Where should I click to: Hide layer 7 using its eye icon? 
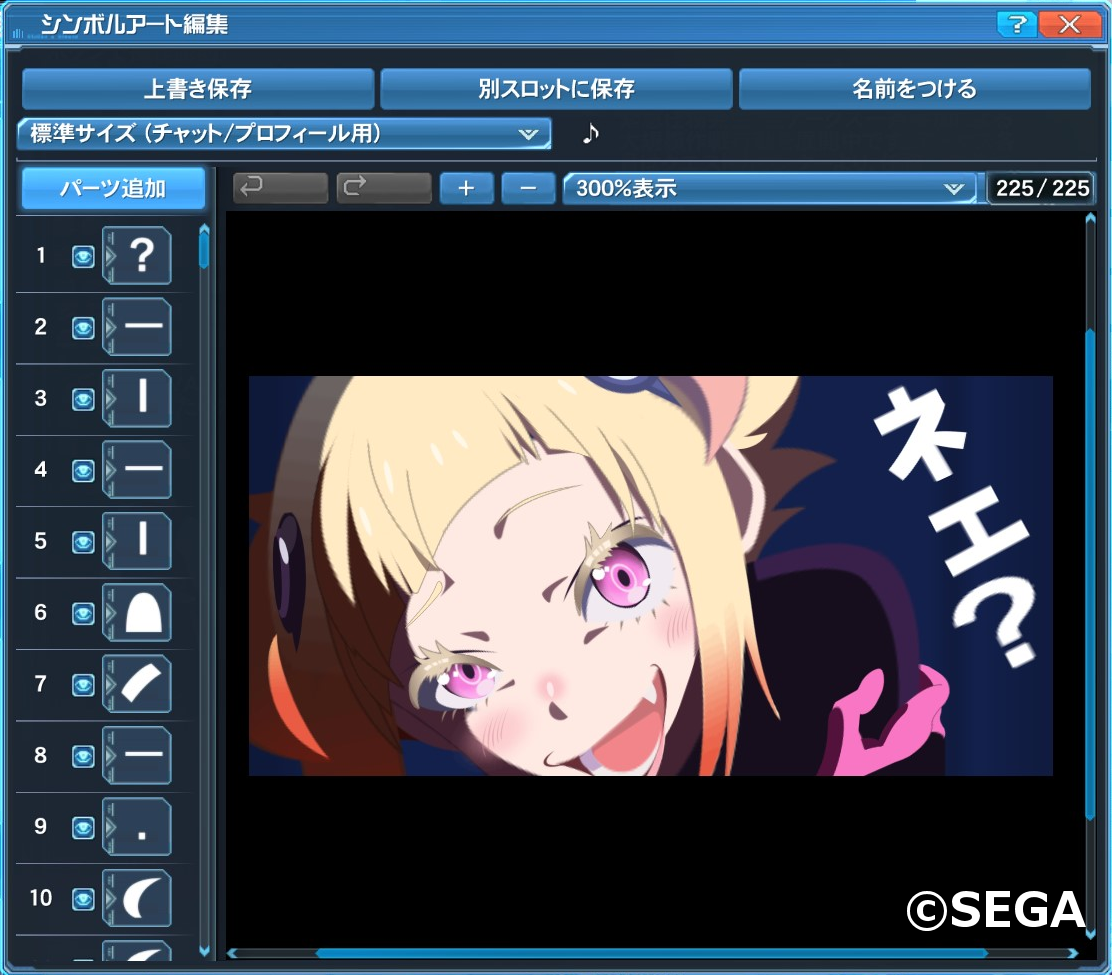click(x=83, y=685)
